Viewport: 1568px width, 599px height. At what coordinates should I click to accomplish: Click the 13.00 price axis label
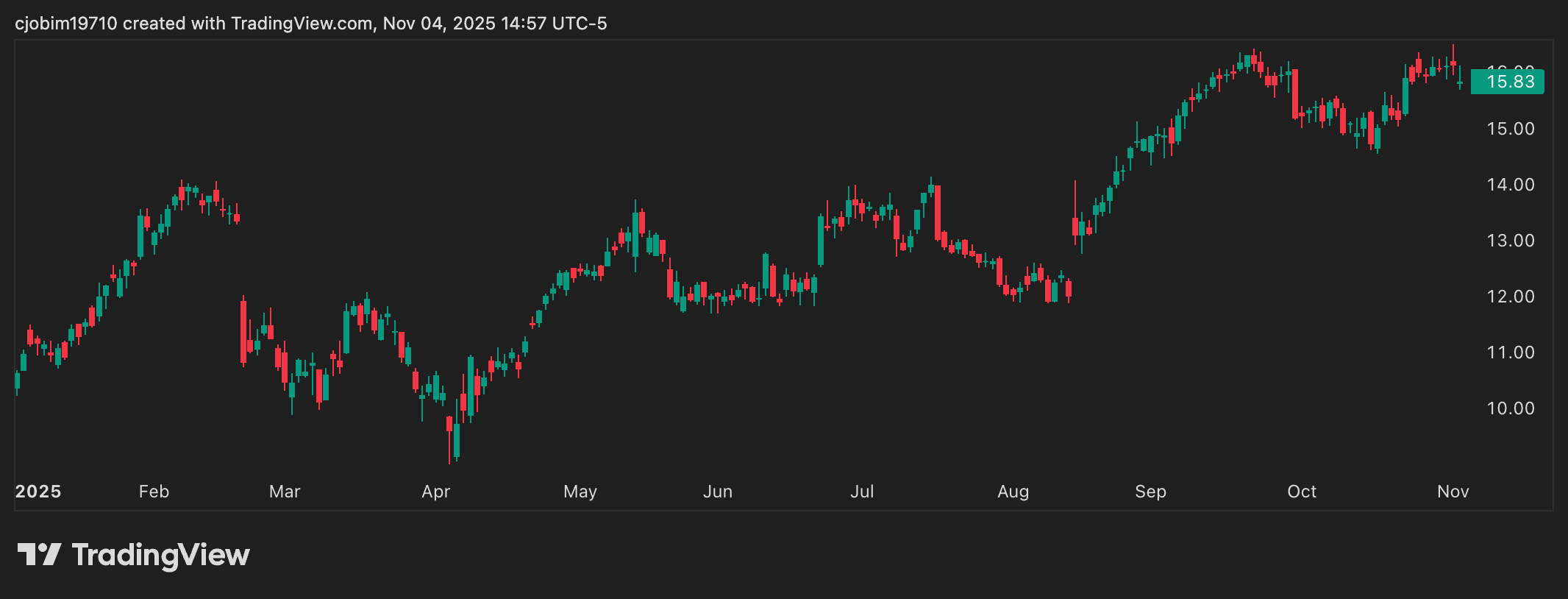tap(1511, 241)
